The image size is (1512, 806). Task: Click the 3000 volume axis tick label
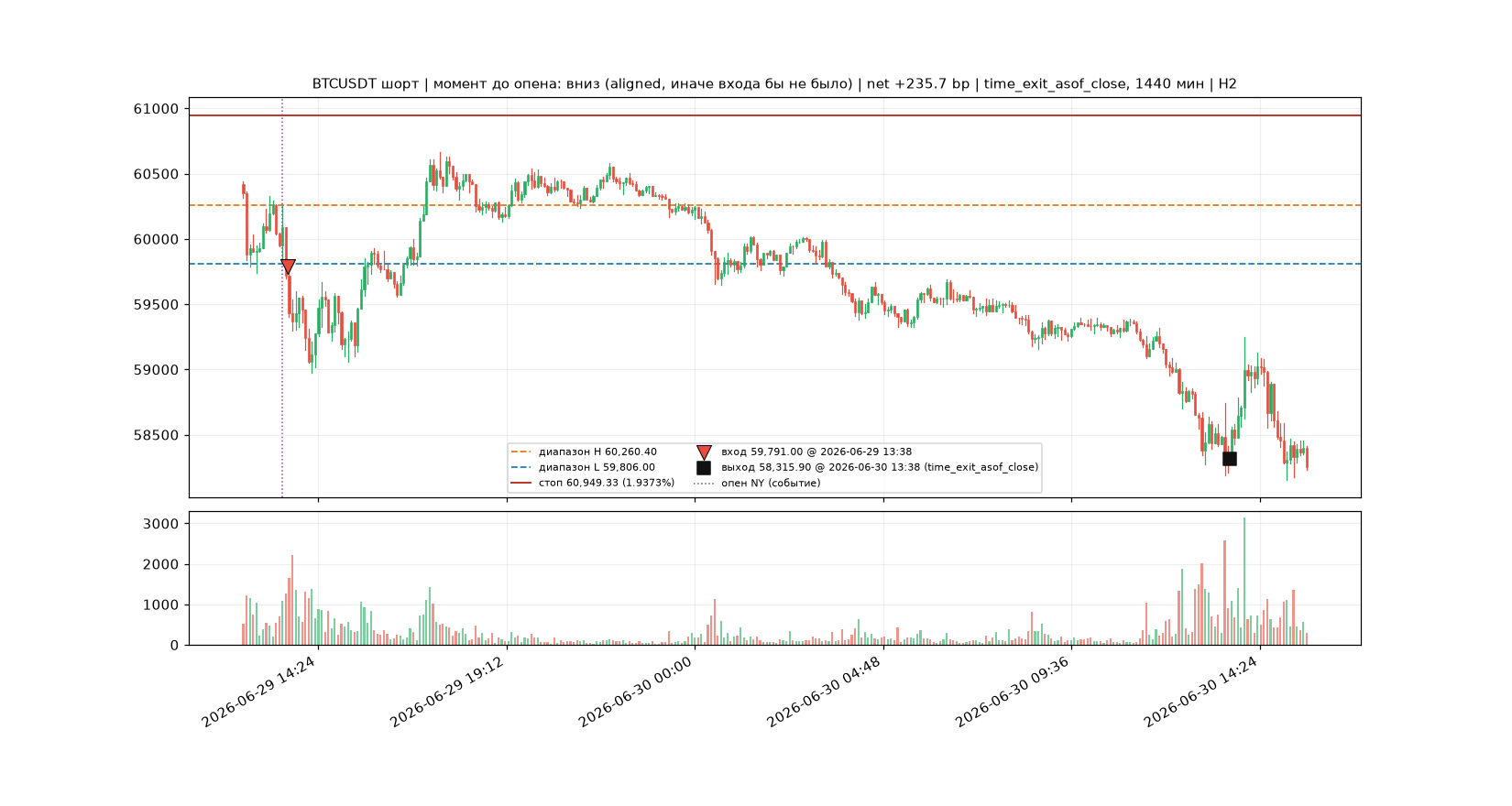[161, 524]
